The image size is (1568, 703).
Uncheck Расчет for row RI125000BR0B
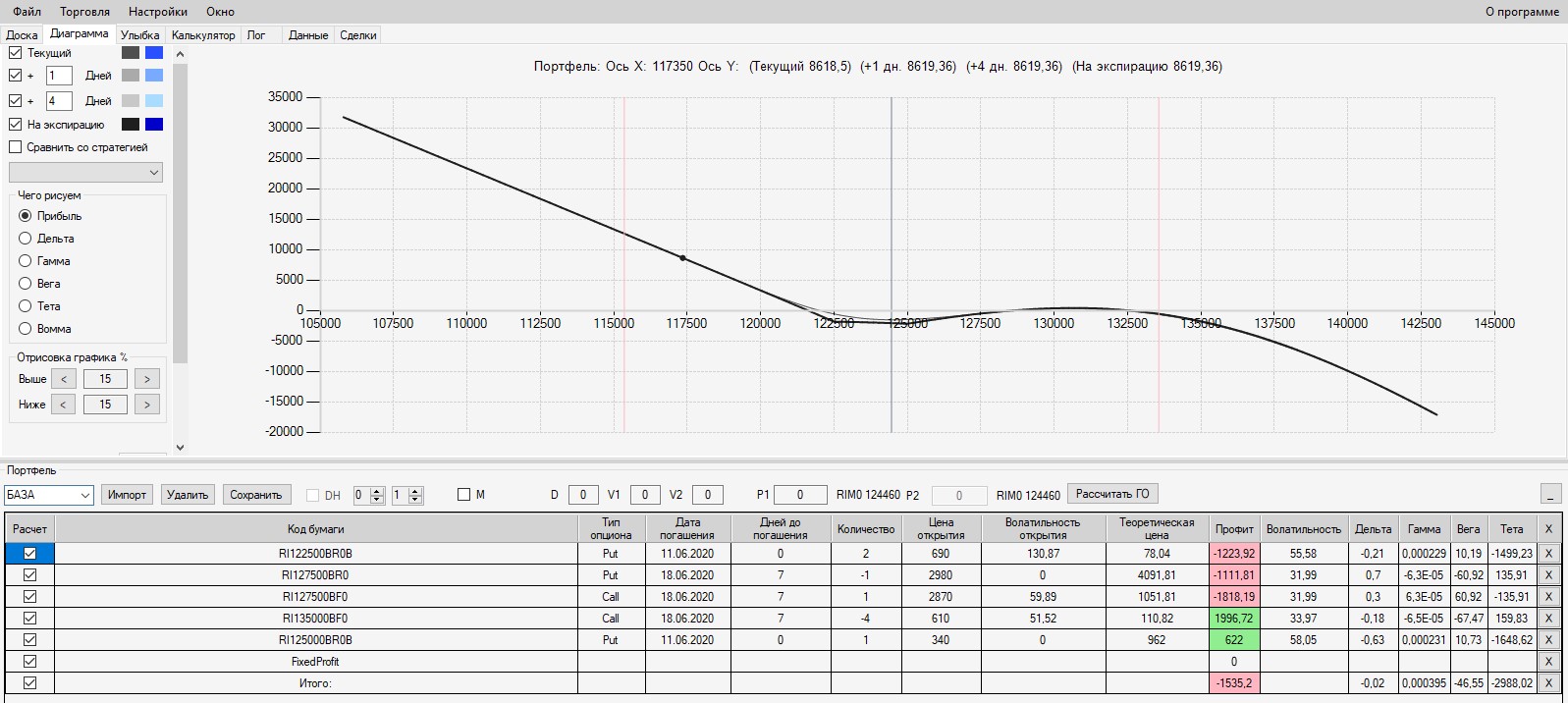(x=29, y=640)
